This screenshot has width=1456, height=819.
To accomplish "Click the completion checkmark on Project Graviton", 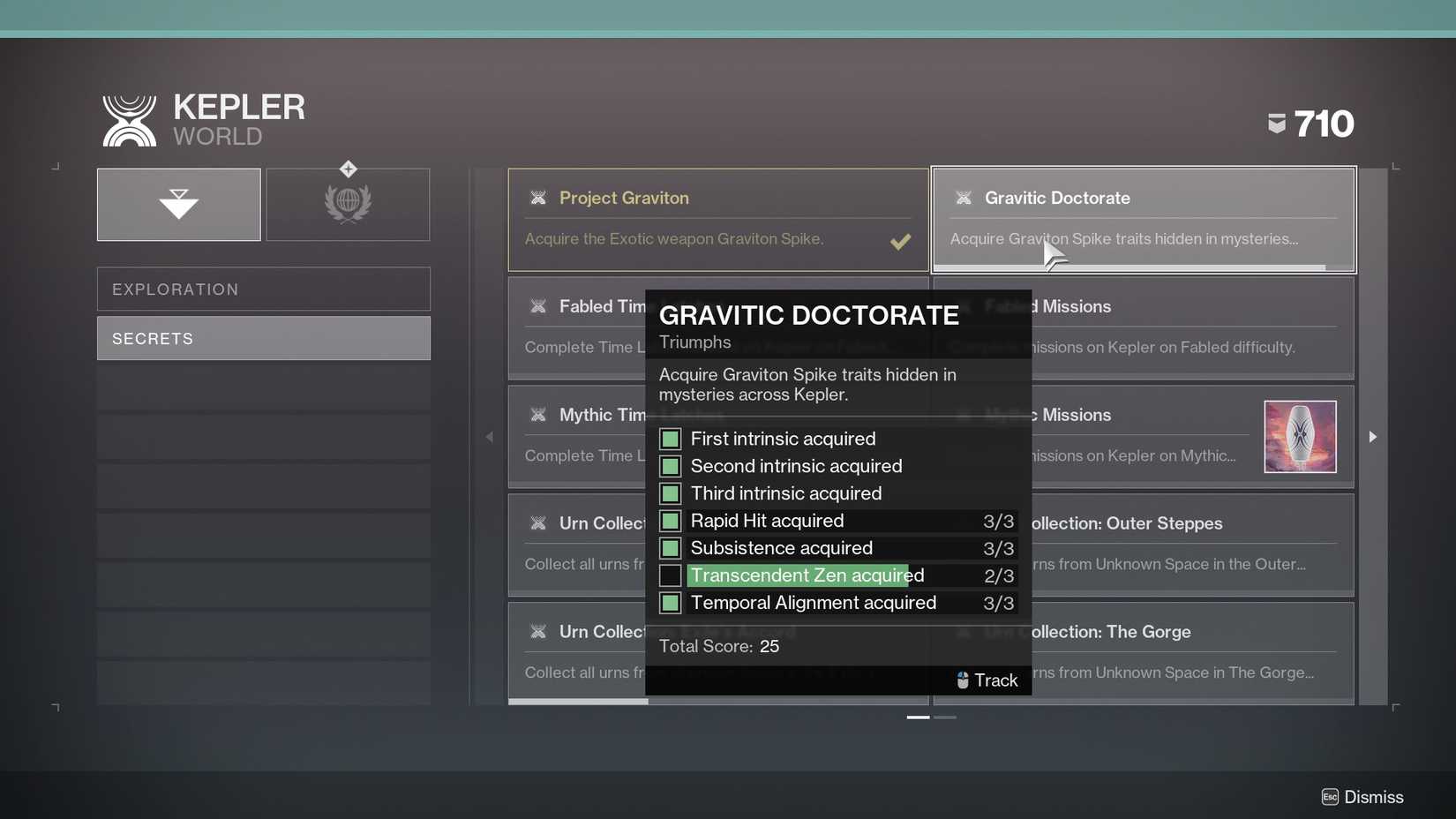I will (x=900, y=240).
